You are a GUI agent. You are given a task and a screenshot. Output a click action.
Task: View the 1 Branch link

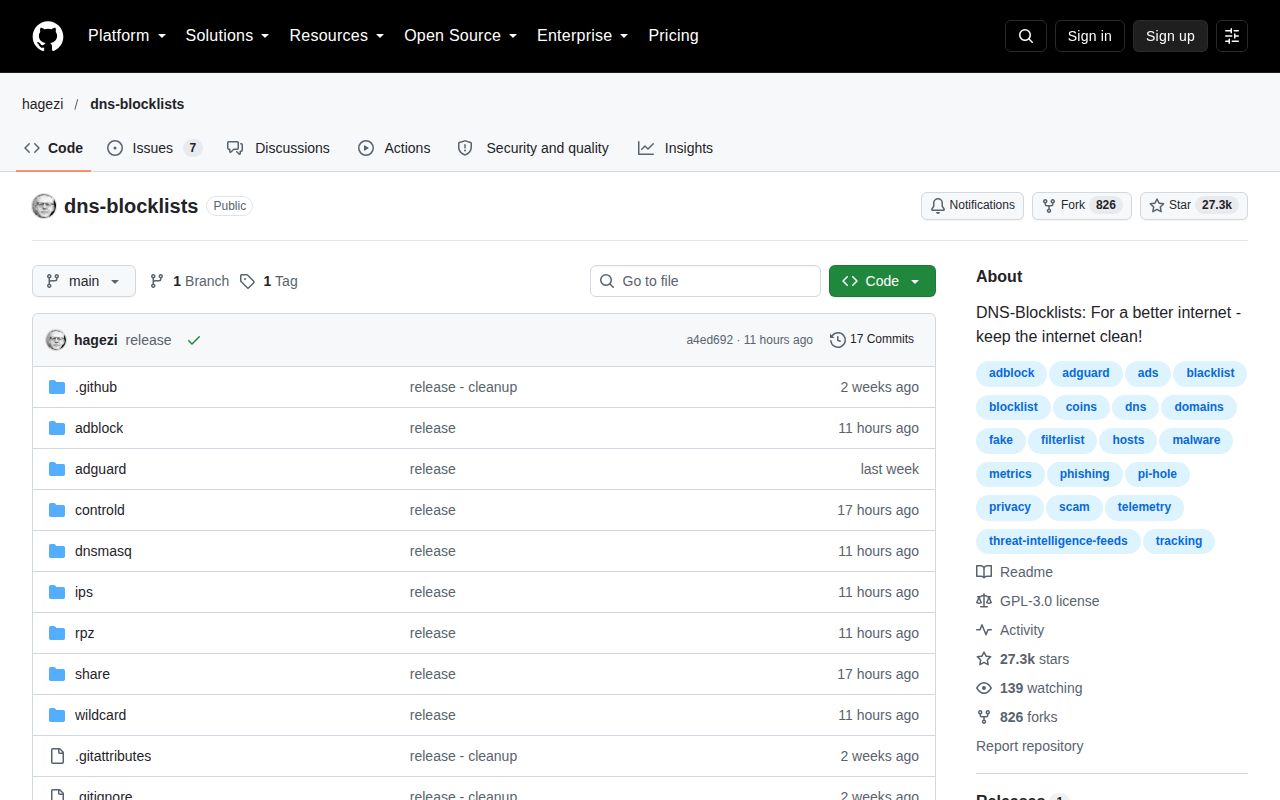pos(189,281)
